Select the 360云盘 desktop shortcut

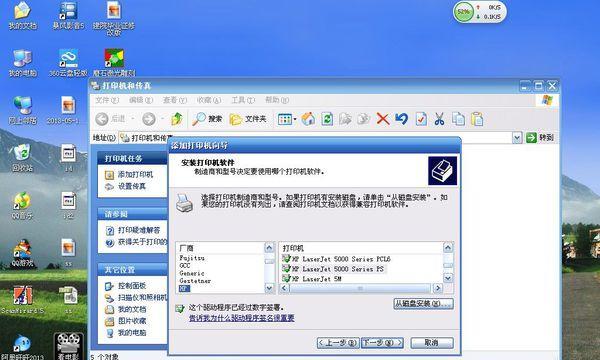tap(68, 63)
